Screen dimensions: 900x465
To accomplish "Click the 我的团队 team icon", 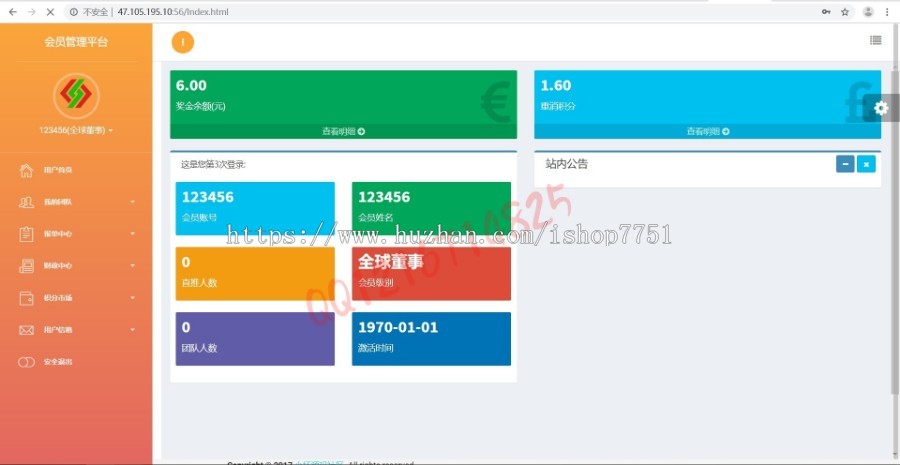I will (26, 202).
